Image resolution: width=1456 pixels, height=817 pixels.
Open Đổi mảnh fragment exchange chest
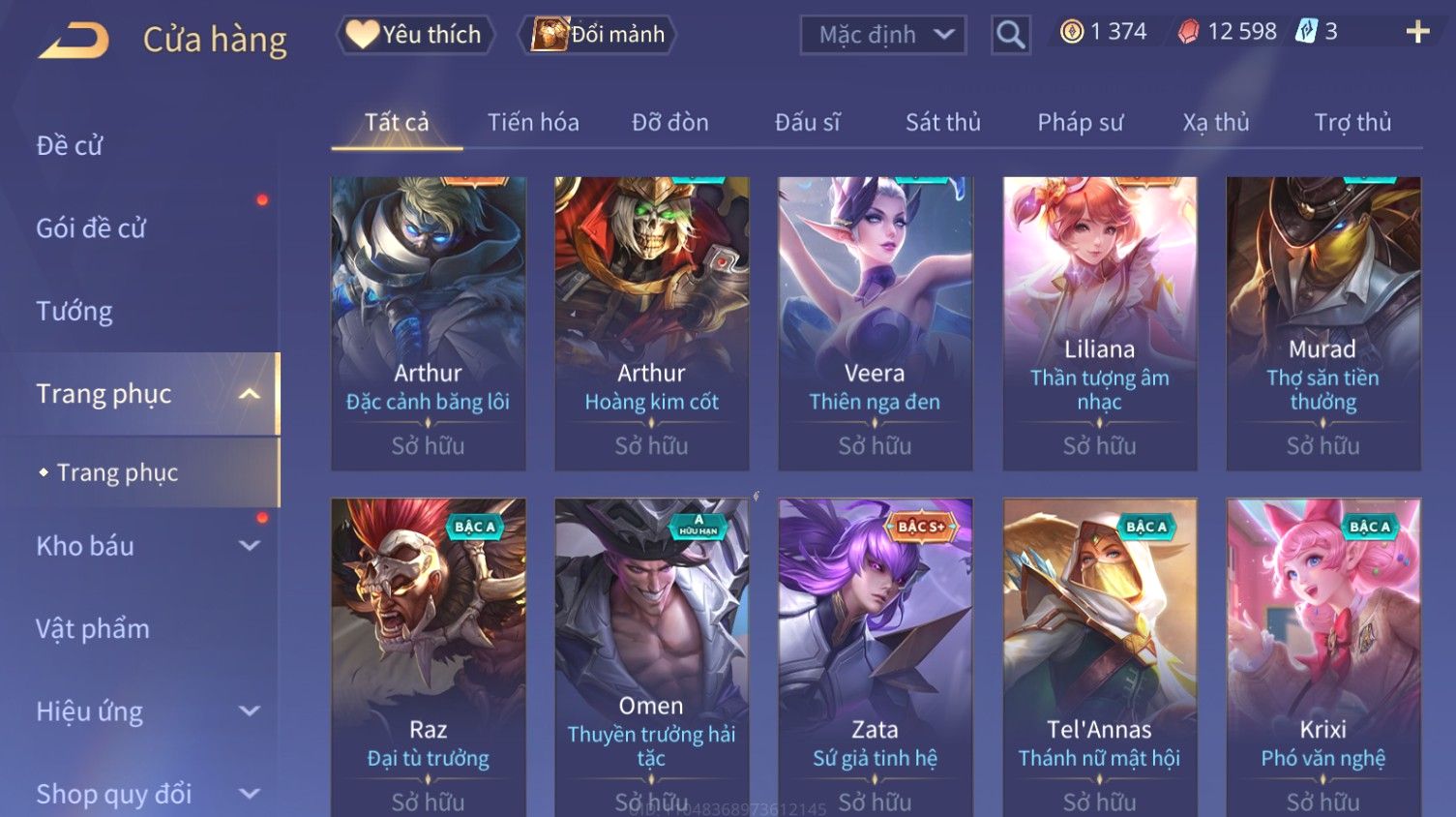(x=598, y=35)
